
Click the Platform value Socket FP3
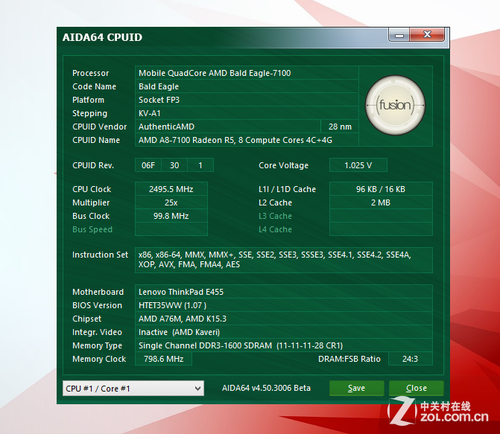pos(247,100)
